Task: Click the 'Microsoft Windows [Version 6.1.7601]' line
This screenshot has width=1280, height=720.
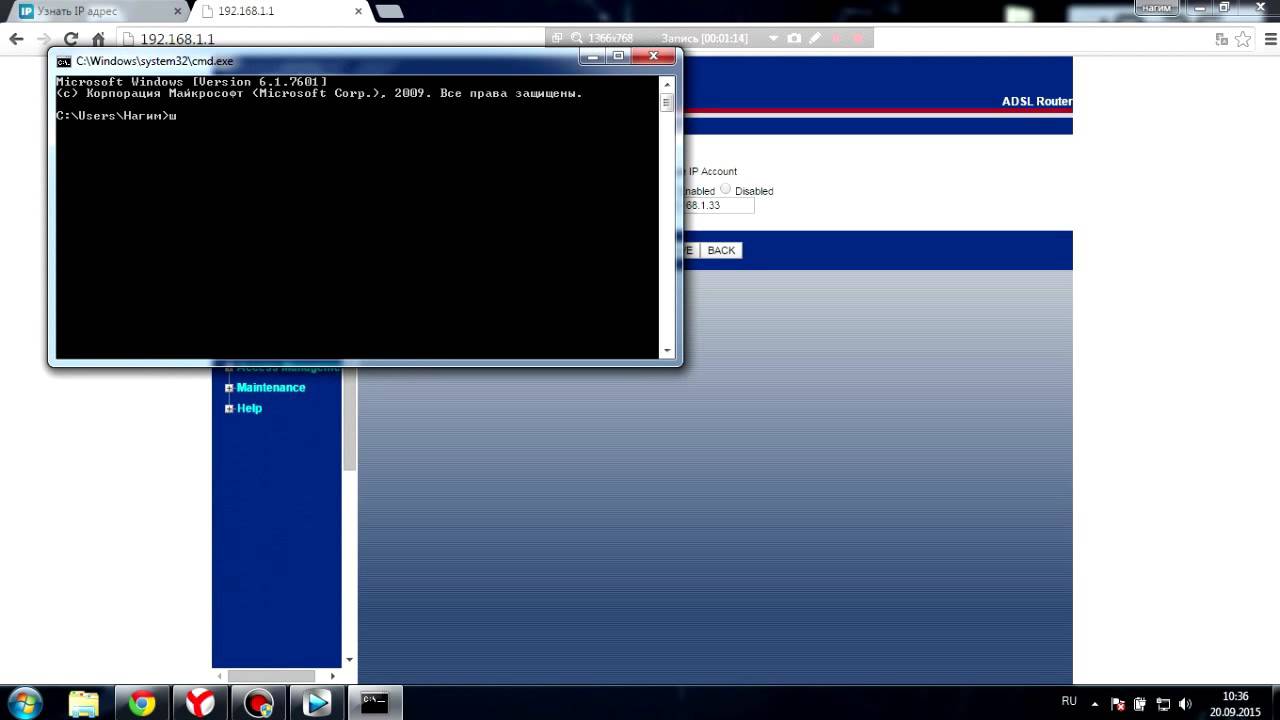Action: tap(191, 81)
